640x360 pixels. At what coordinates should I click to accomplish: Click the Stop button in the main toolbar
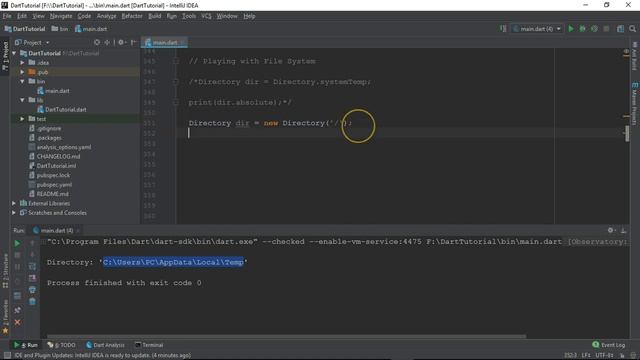pos(606,29)
